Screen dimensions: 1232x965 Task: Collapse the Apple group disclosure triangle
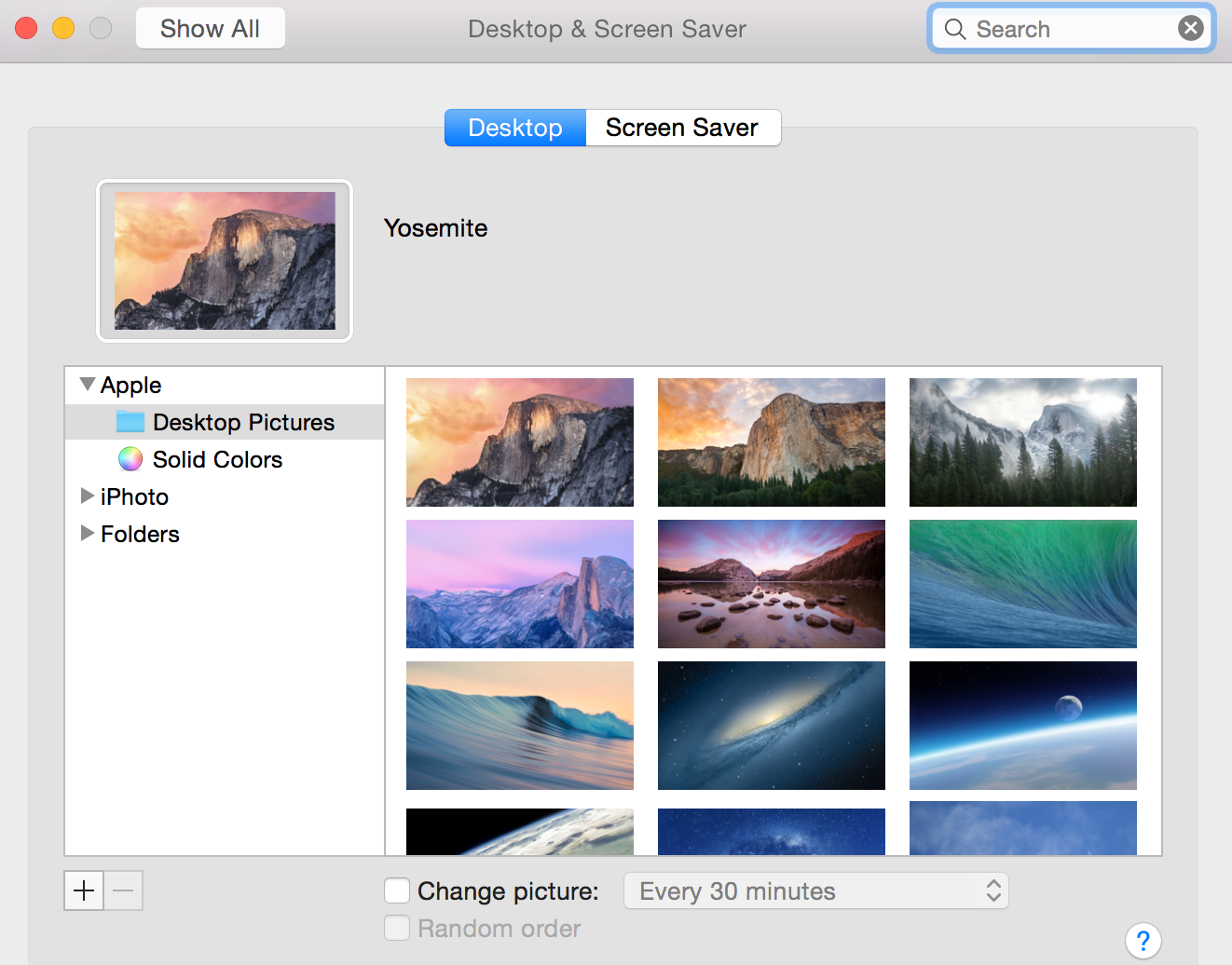88,385
